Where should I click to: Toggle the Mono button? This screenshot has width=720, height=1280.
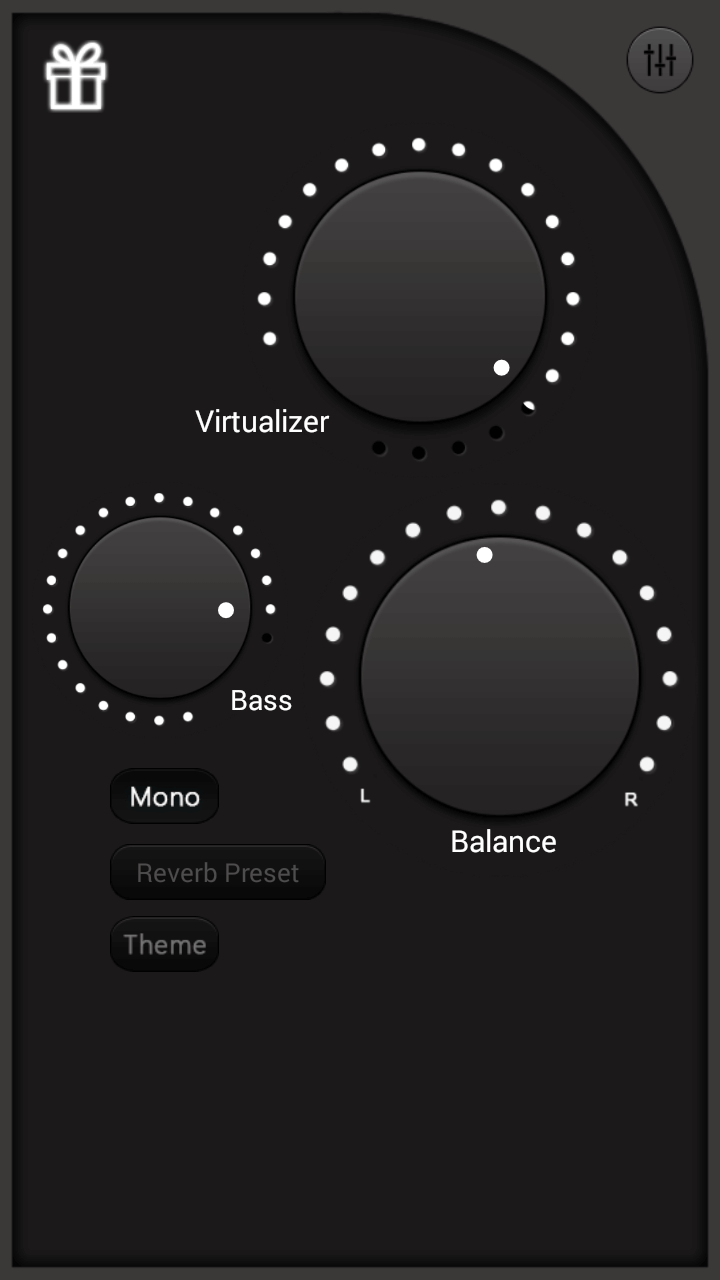[165, 797]
